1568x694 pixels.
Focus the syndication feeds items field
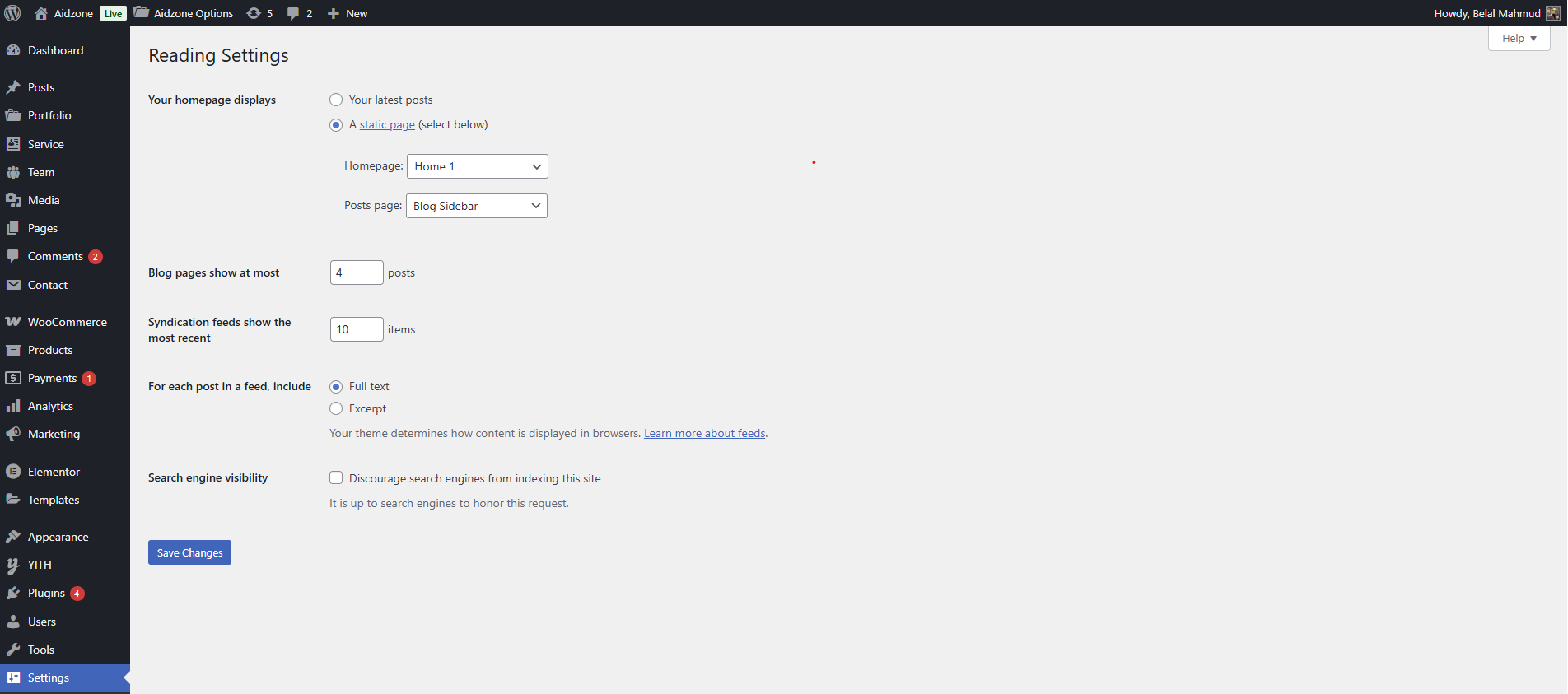pyautogui.click(x=356, y=329)
